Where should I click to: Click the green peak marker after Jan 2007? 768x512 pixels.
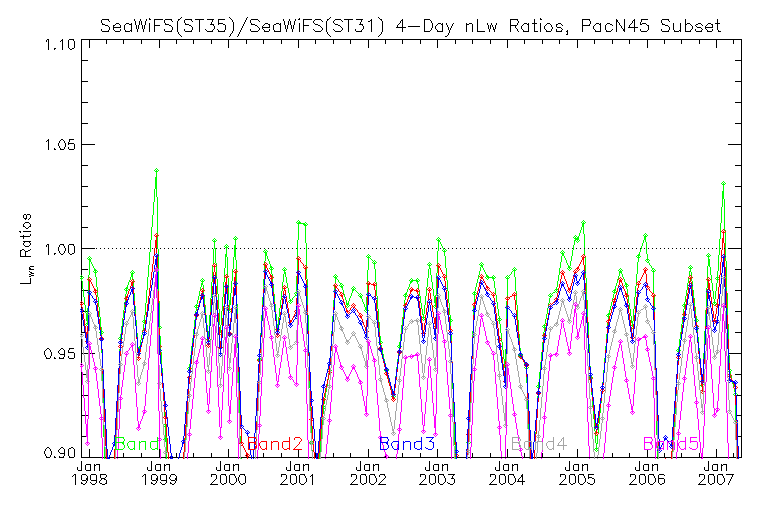click(723, 183)
